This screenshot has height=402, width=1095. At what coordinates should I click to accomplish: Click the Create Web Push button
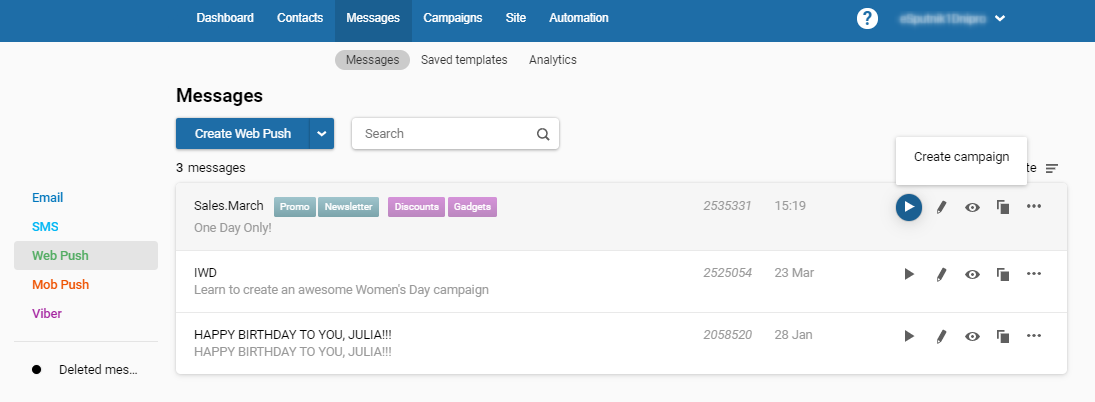pyautogui.click(x=242, y=133)
